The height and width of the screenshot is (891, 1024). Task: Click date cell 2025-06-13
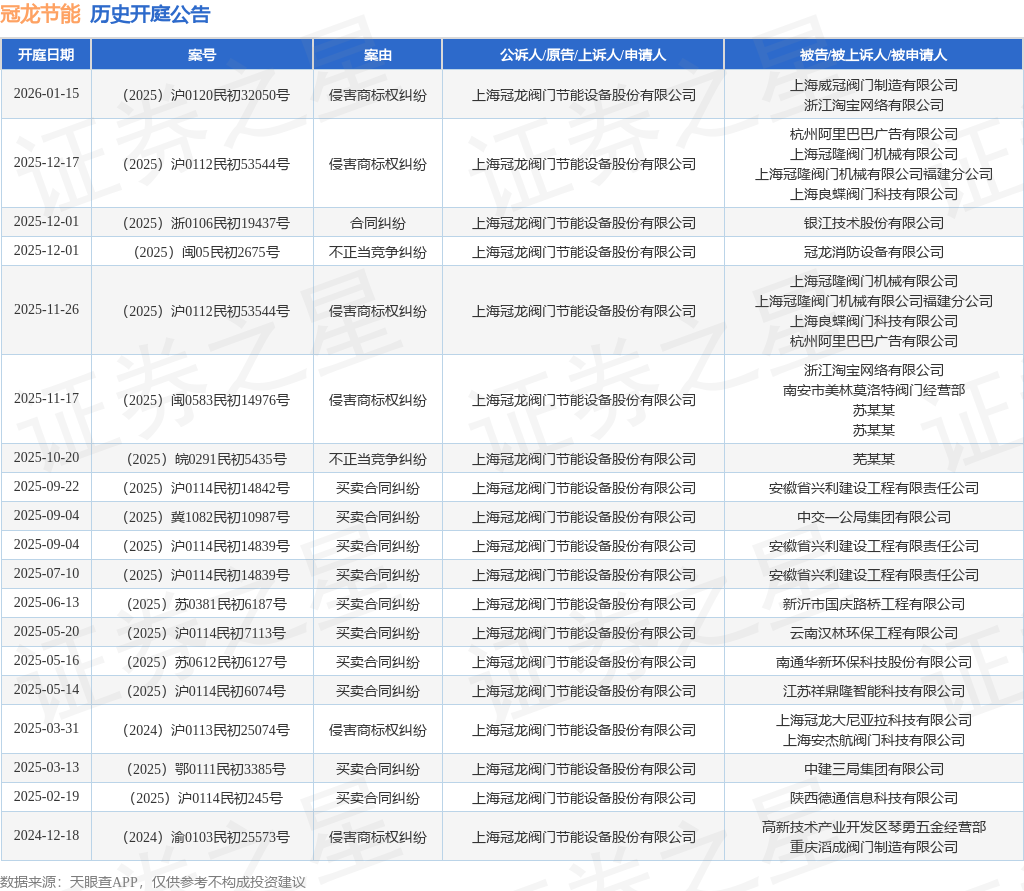pyautogui.click(x=46, y=602)
